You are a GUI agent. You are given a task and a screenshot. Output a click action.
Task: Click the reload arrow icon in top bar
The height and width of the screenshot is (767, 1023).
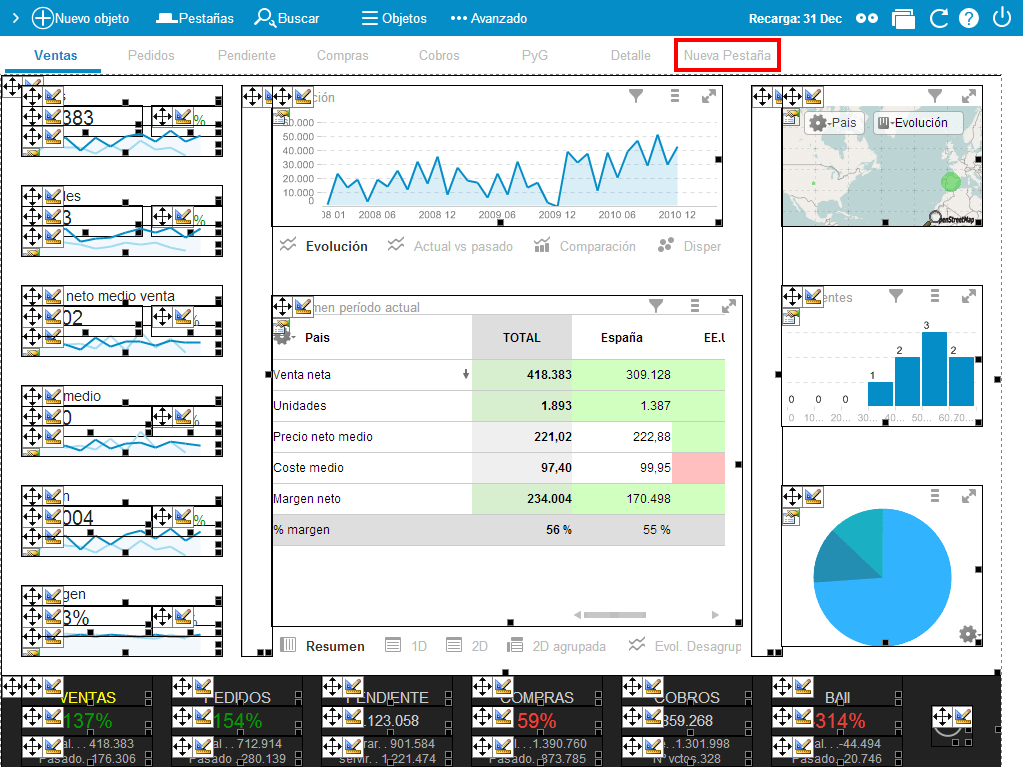pyautogui.click(x=938, y=18)
